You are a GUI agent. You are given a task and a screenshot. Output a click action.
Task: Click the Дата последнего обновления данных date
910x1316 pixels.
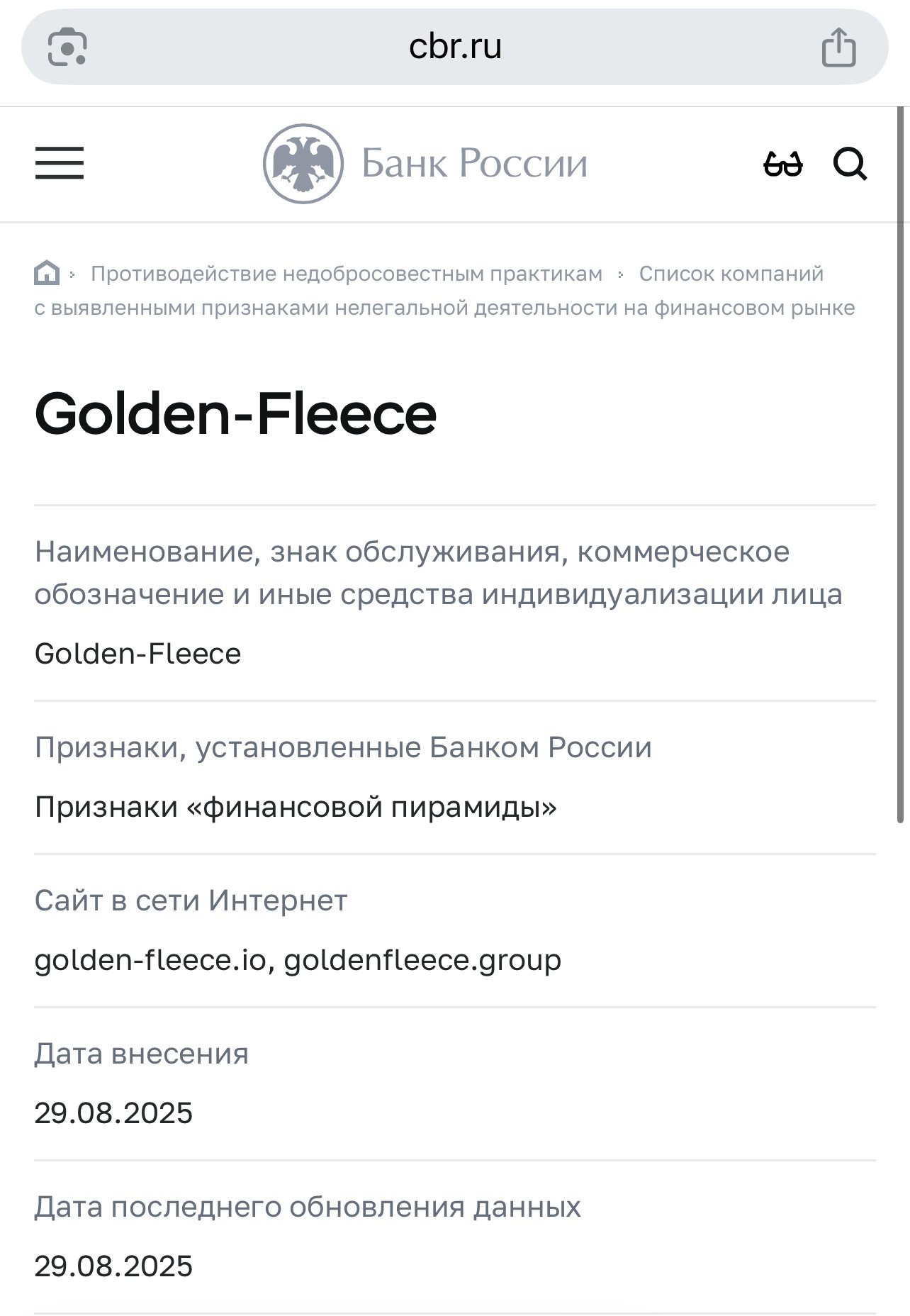tap(113, 1266)
